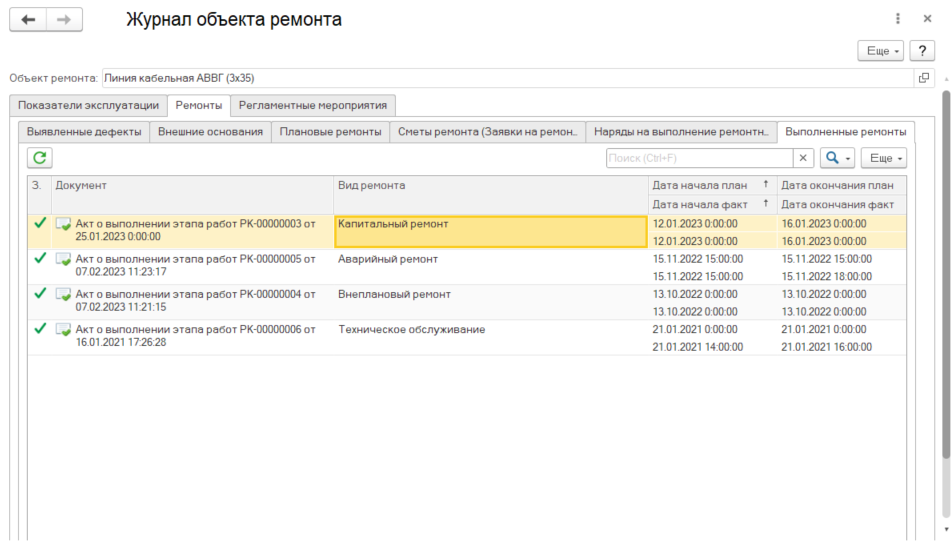Click the green refresh list icon
The image size is (952, 549).
[39, 158]
